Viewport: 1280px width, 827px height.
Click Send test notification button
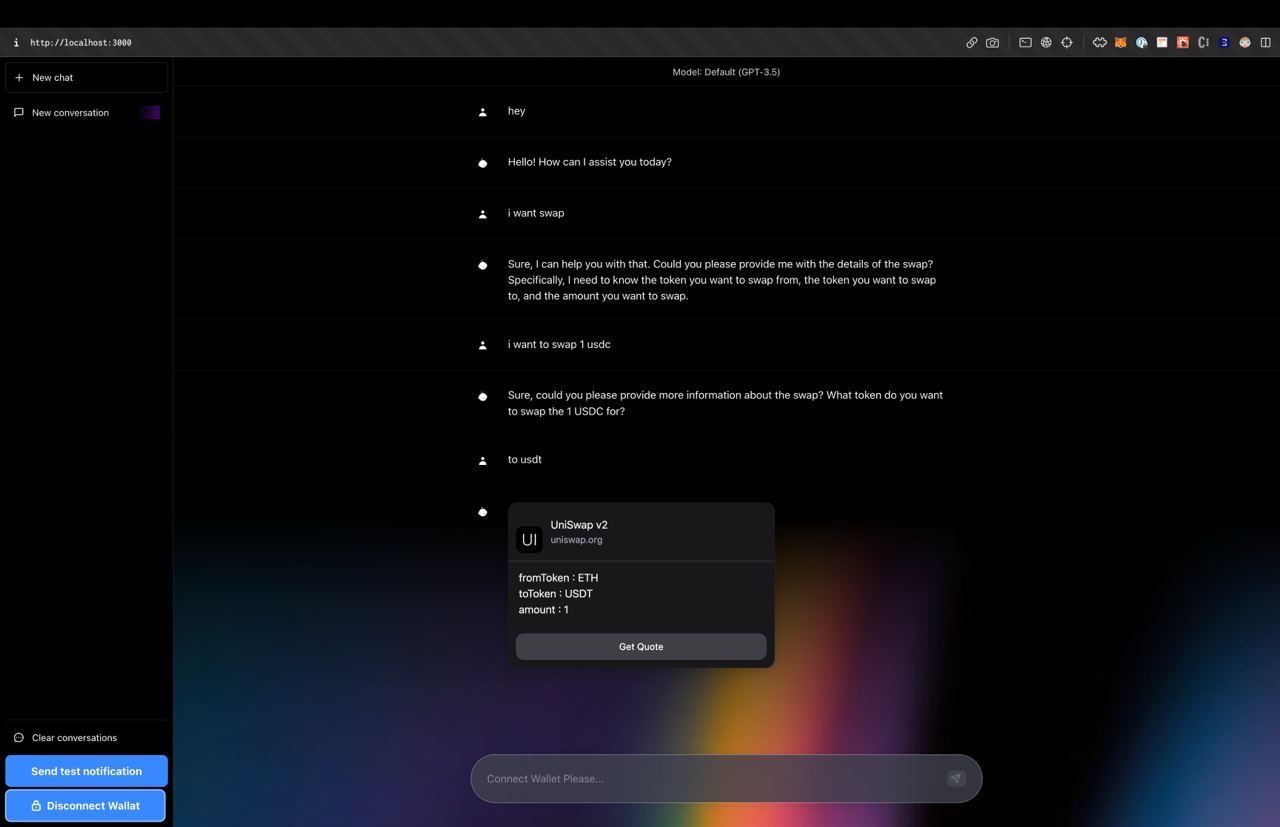point(86,771)
